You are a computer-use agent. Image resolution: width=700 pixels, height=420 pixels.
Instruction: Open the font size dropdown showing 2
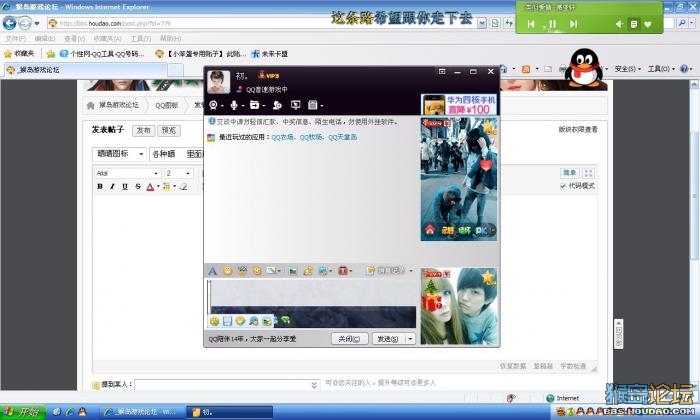[x=178, y=173]
